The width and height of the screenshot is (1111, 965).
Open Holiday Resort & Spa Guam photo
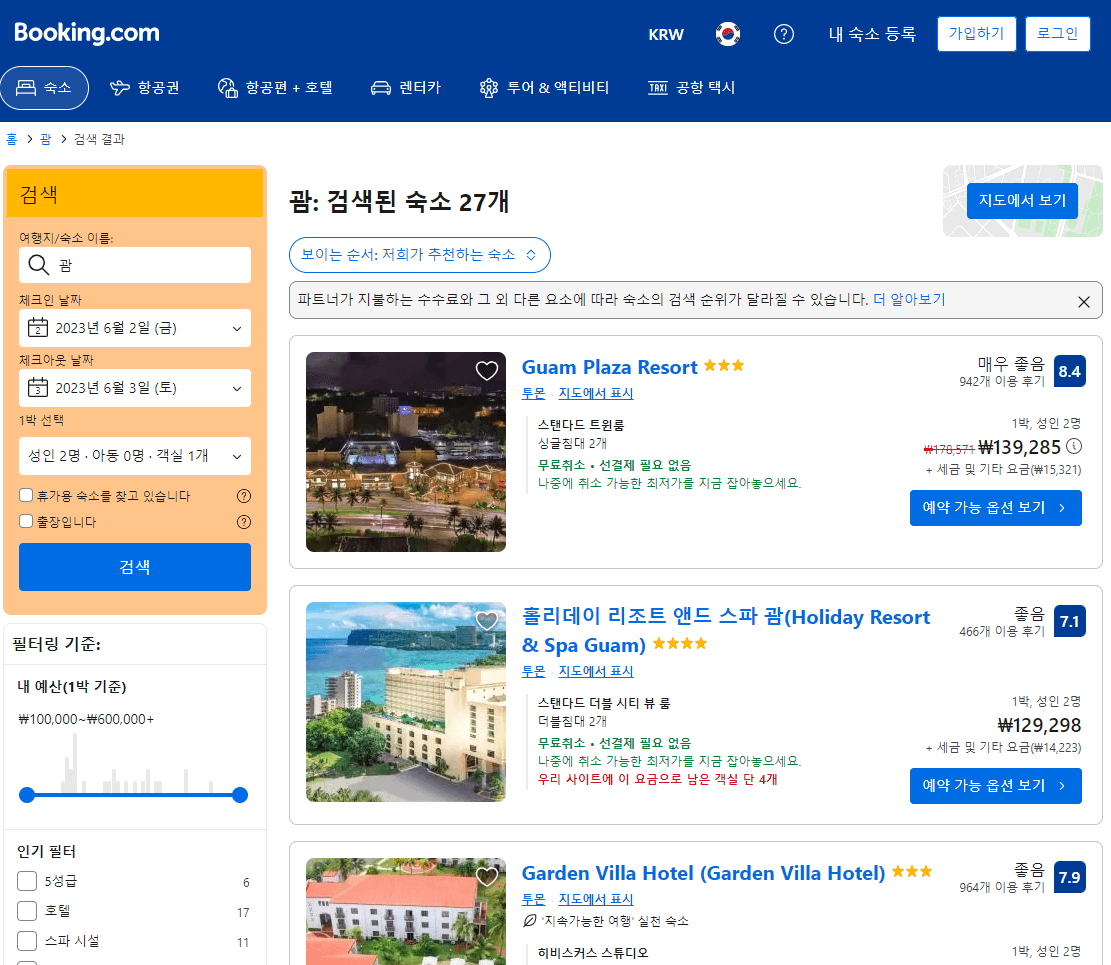[x=406, y=702]
